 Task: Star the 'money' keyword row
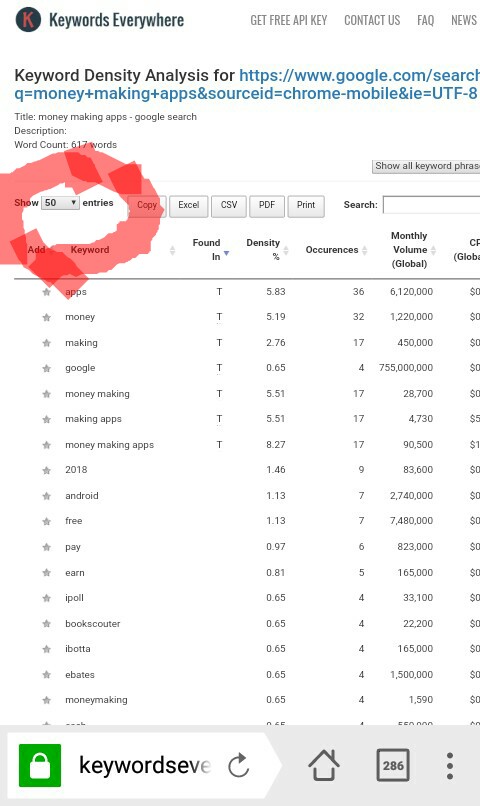[x=47, y=317]
